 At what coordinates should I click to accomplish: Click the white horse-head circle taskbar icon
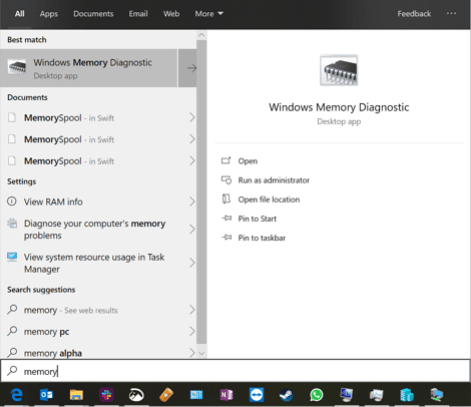coord(136,395)
